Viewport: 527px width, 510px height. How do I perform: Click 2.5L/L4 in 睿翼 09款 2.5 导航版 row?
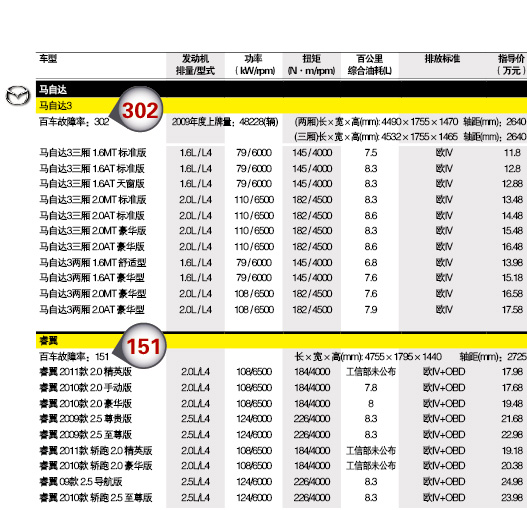195,482
